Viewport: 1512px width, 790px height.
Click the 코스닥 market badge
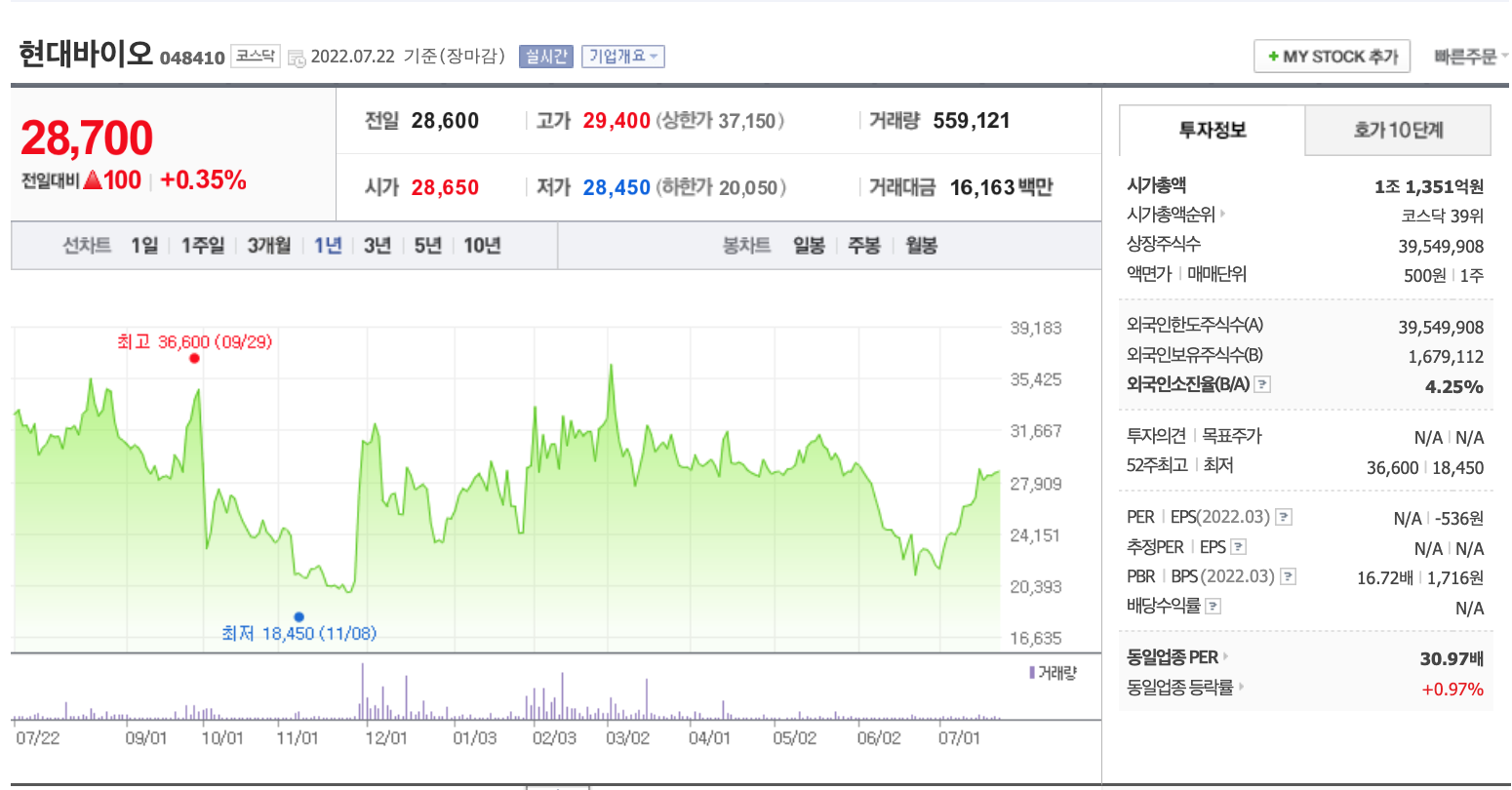click(256, 57)
